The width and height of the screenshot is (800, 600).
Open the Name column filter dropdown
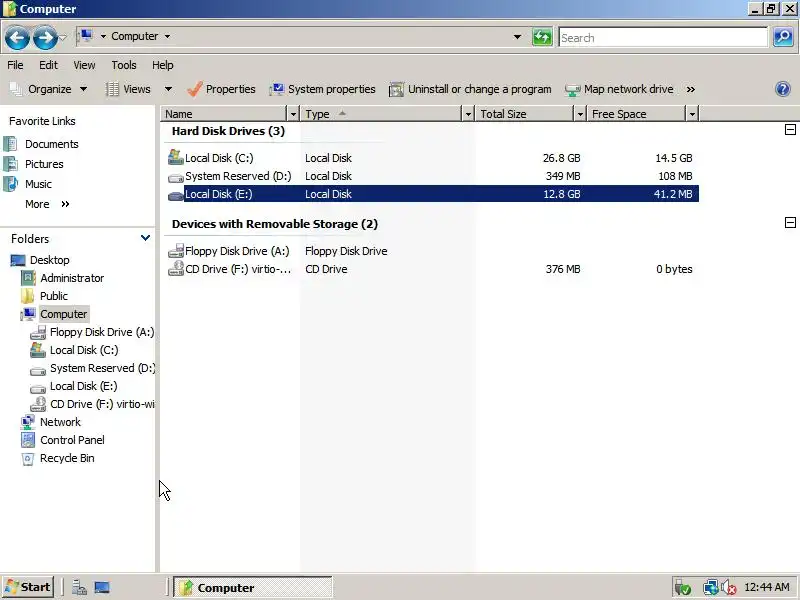[x=293, y=114]
